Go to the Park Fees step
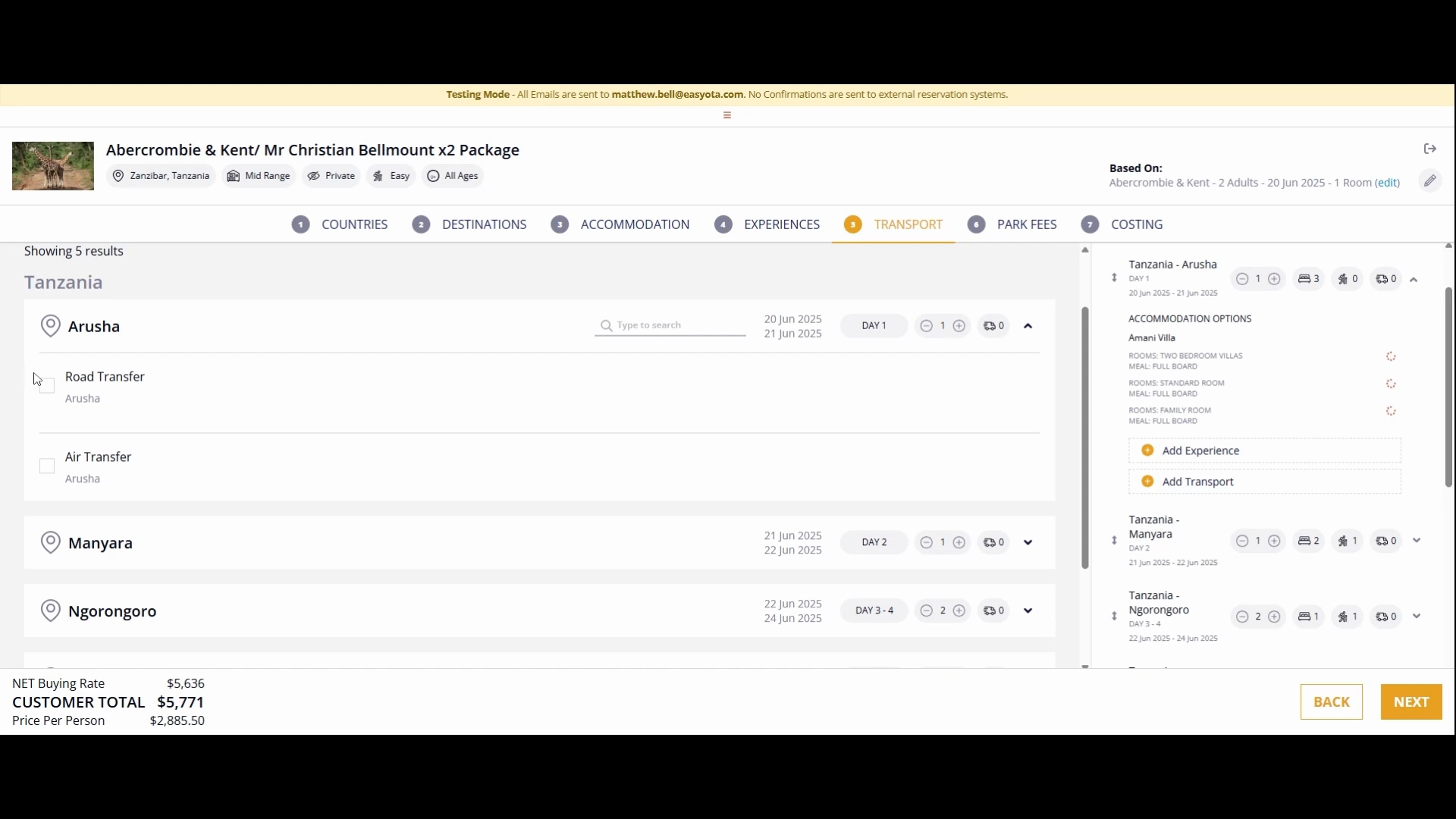 1012,224
